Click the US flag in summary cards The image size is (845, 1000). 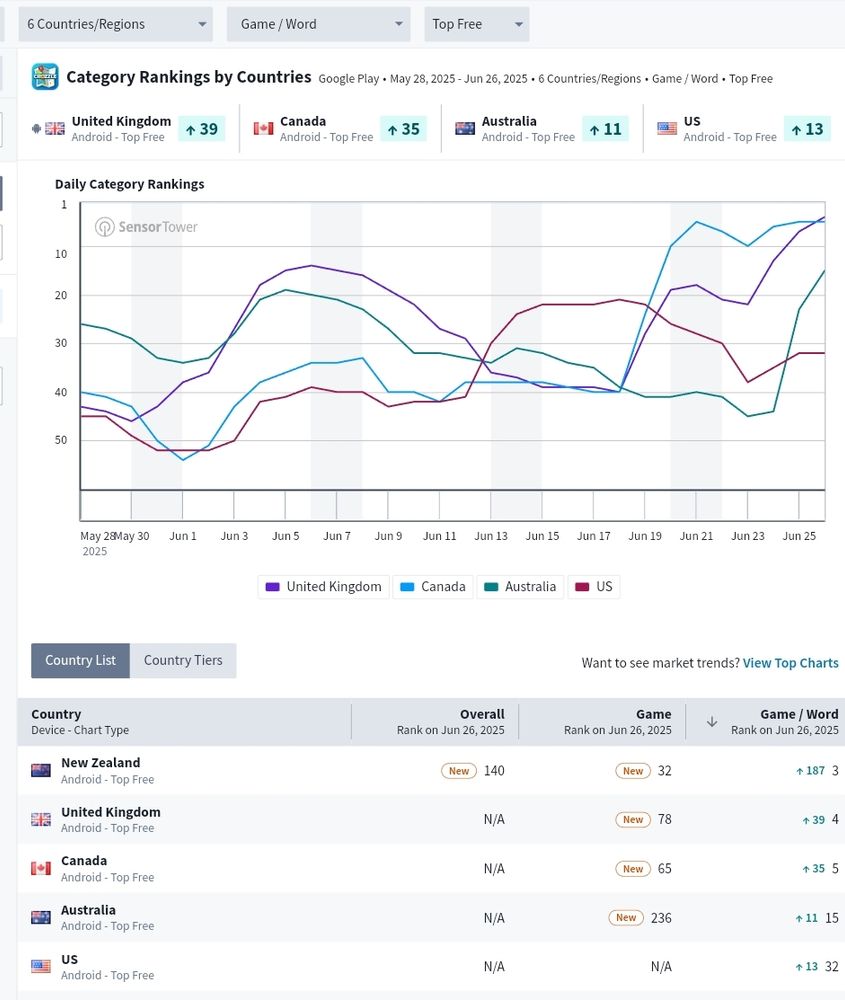[667, 128]
